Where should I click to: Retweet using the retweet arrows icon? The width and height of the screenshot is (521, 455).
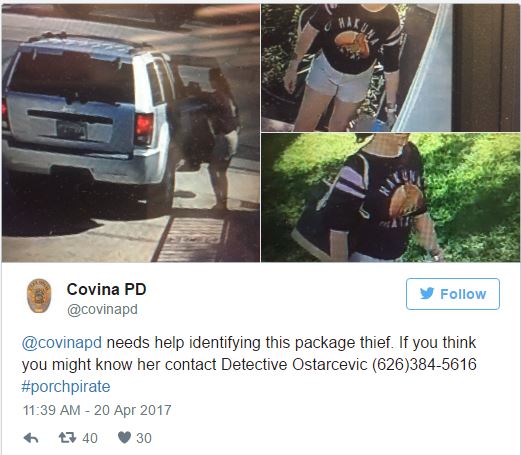click(67, 438)
